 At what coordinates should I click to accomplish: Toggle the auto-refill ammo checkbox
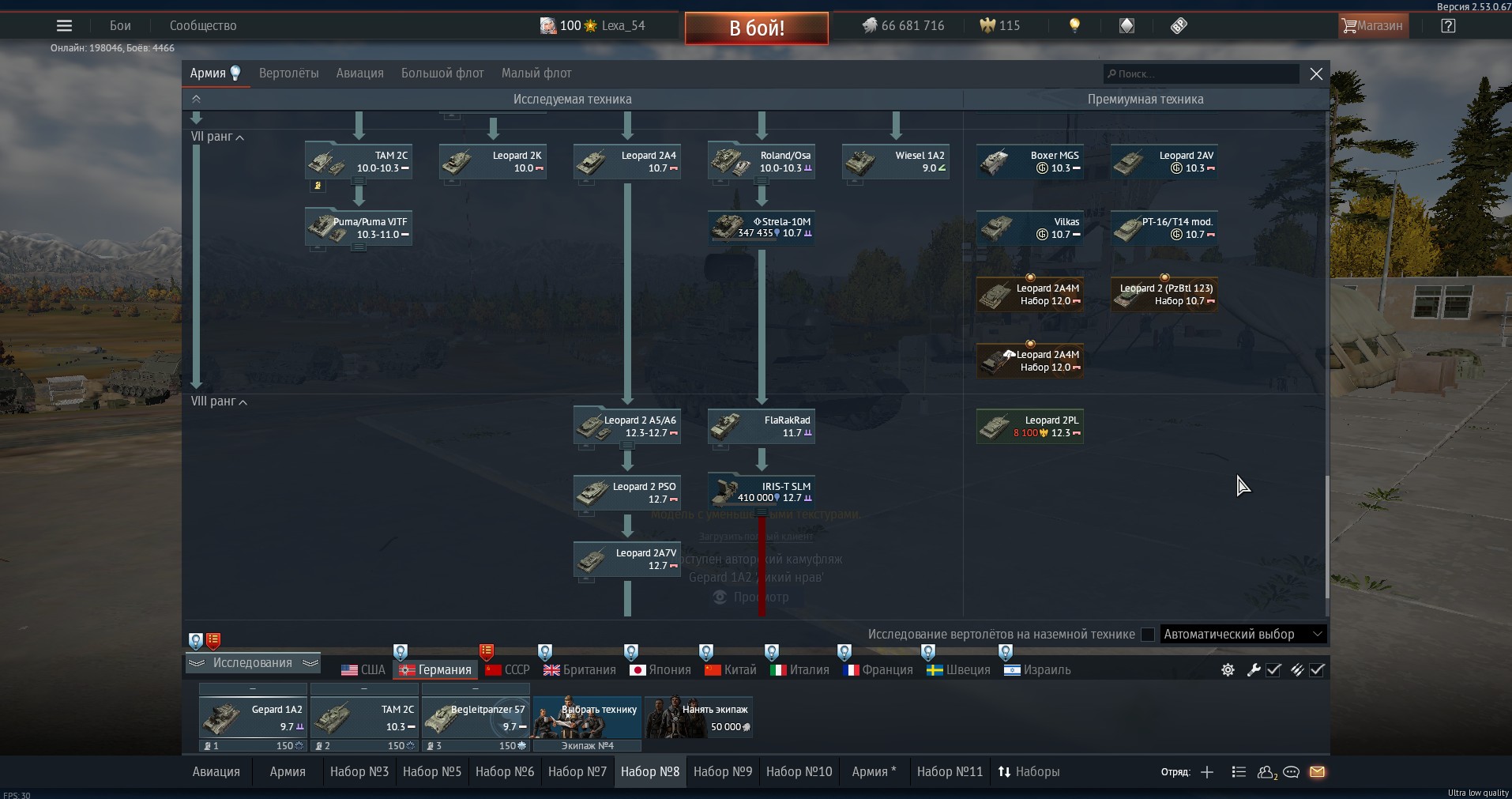click(1317, 670)
